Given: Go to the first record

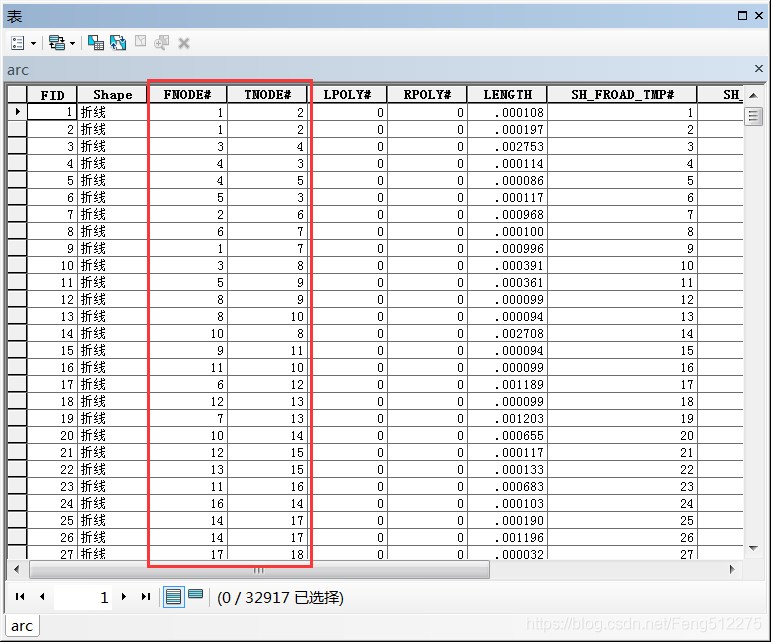Looking at the screenshot, I should 20,597.
